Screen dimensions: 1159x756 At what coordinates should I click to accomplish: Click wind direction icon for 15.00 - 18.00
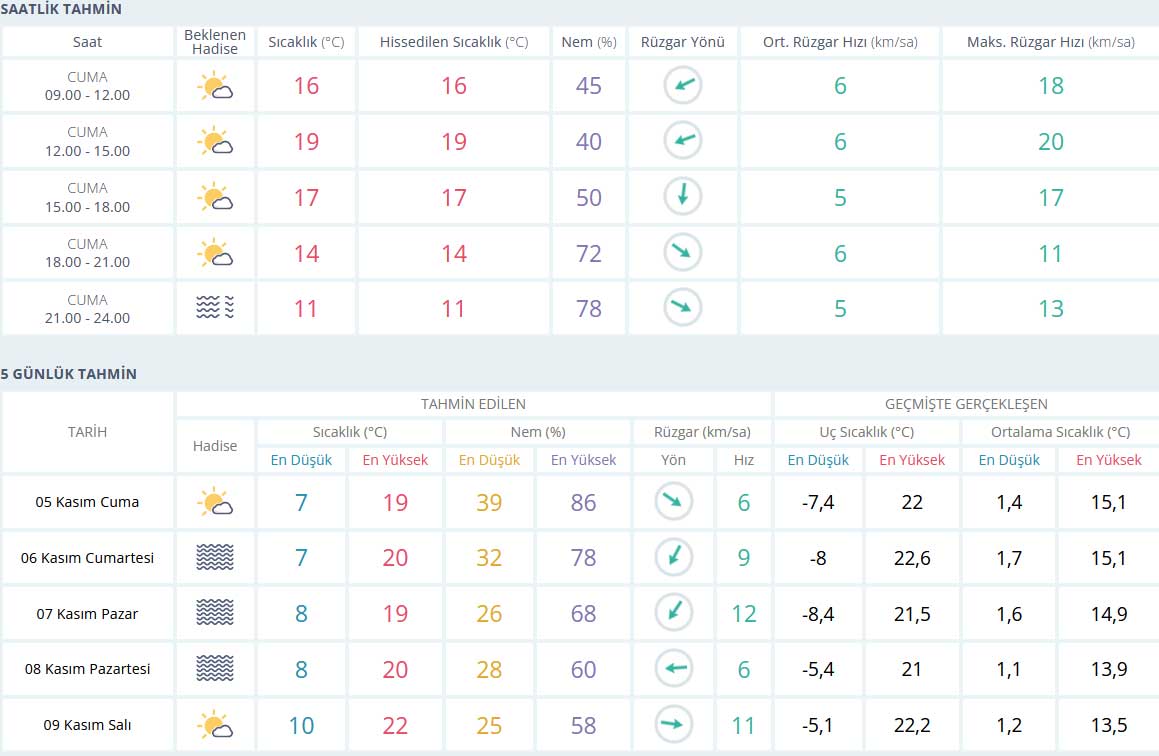tap(683, 197)
